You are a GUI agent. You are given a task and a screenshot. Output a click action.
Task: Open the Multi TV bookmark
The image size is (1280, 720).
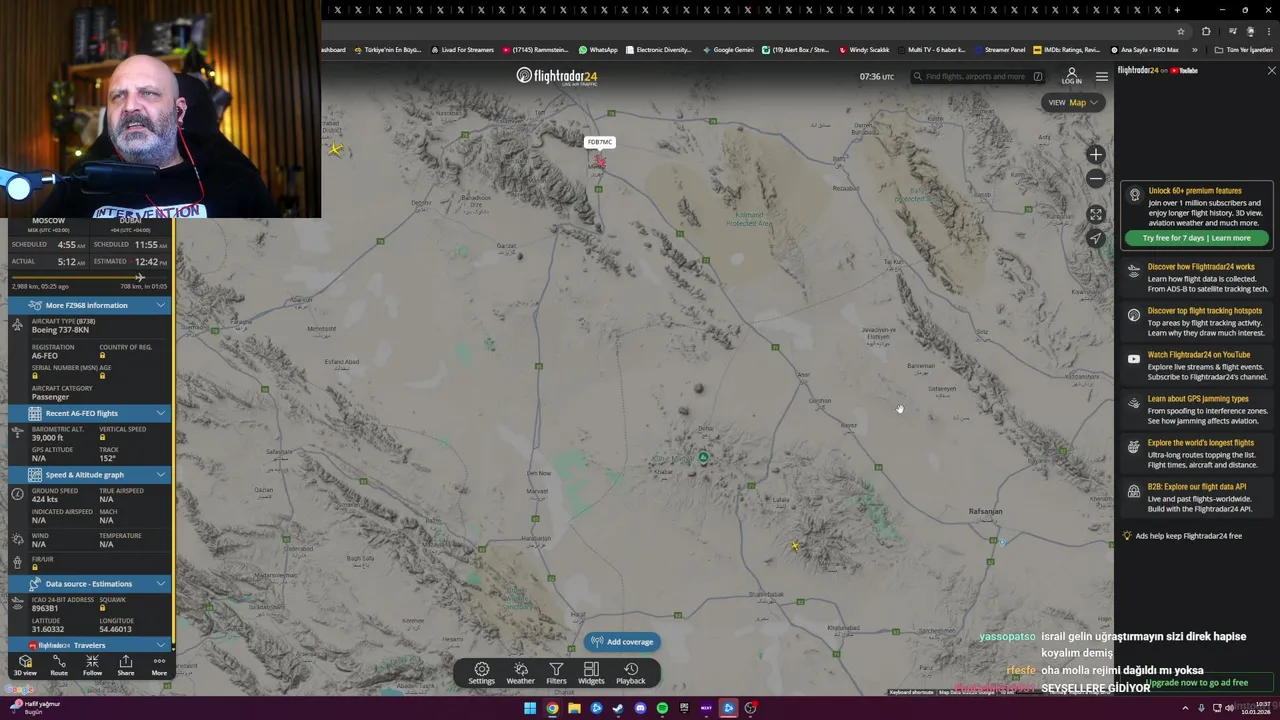[931, 49]
